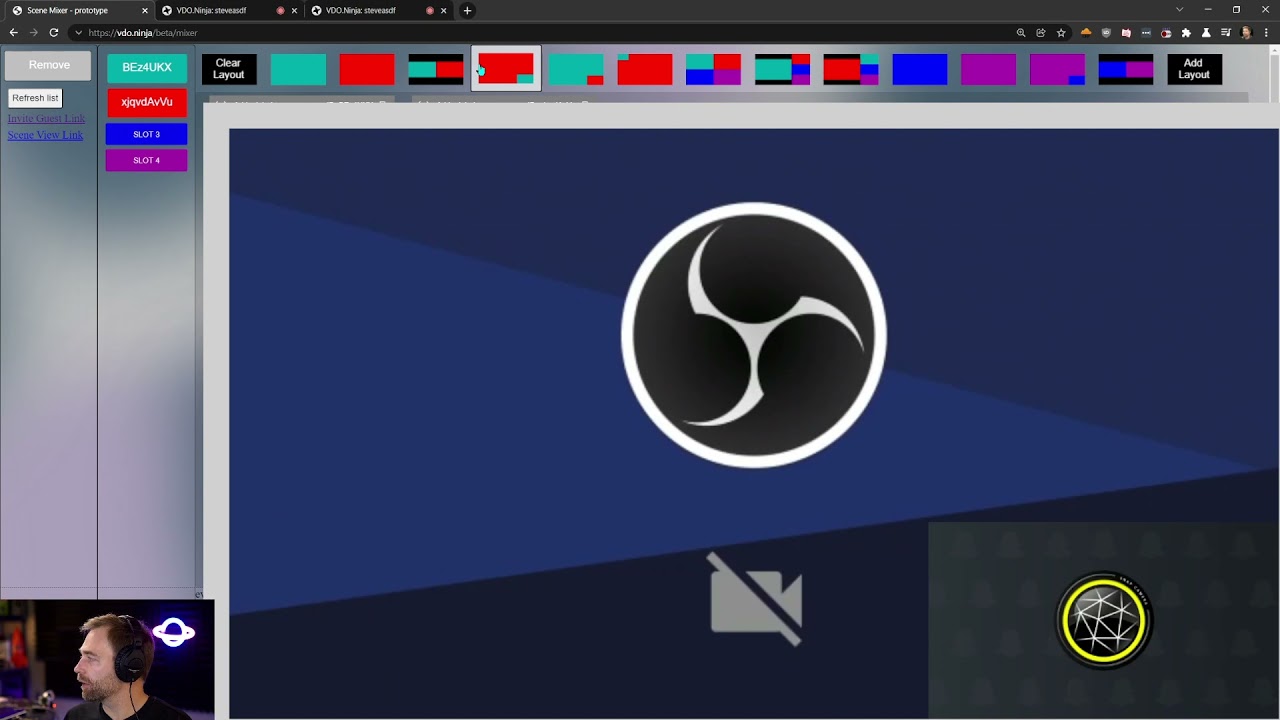The image size is (1280, 720).
Task: Open a new browser tab
Action: [x=467, y=10]
